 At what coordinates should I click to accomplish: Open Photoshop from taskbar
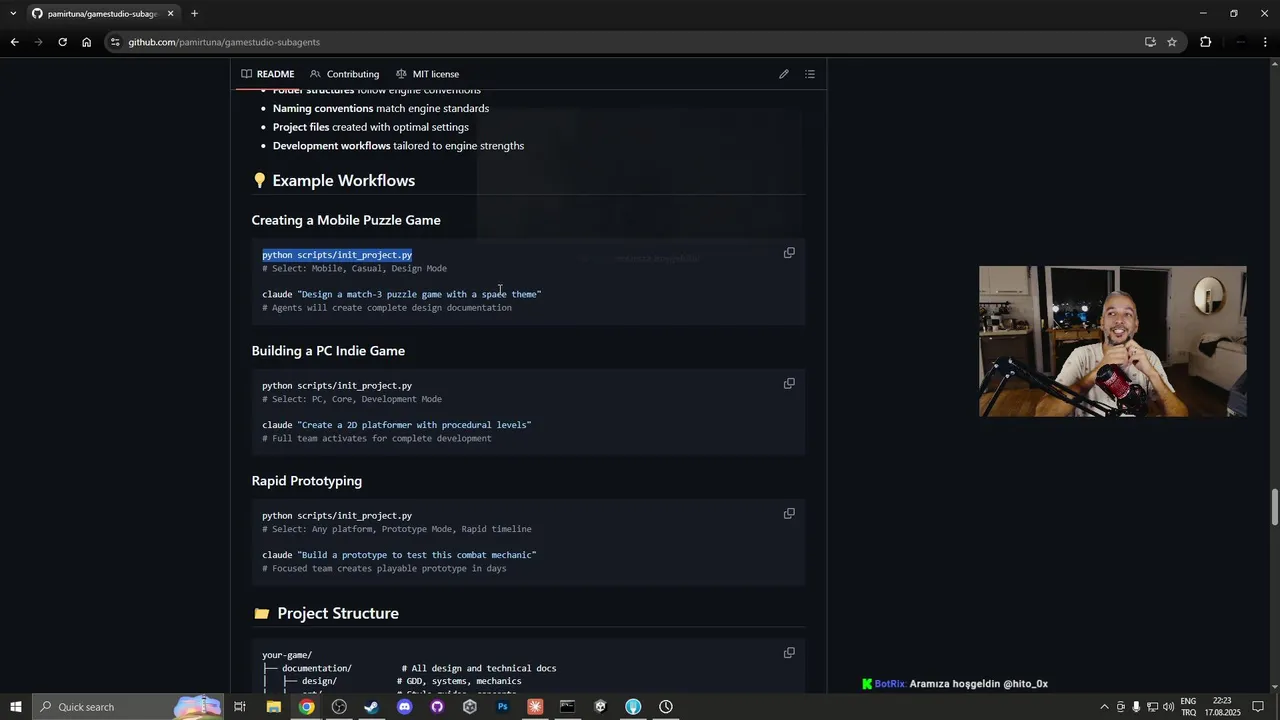502,707
